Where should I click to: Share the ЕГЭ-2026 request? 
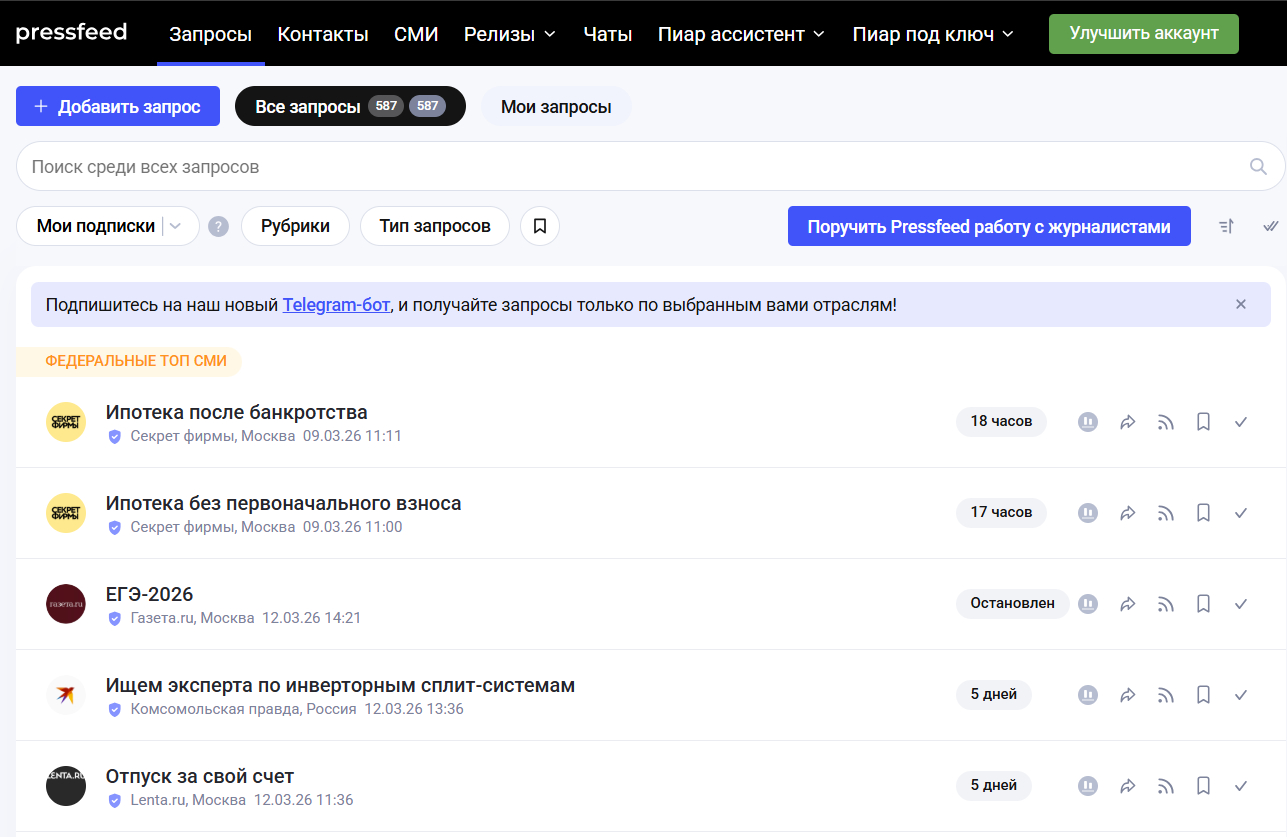coord(1127,604)
